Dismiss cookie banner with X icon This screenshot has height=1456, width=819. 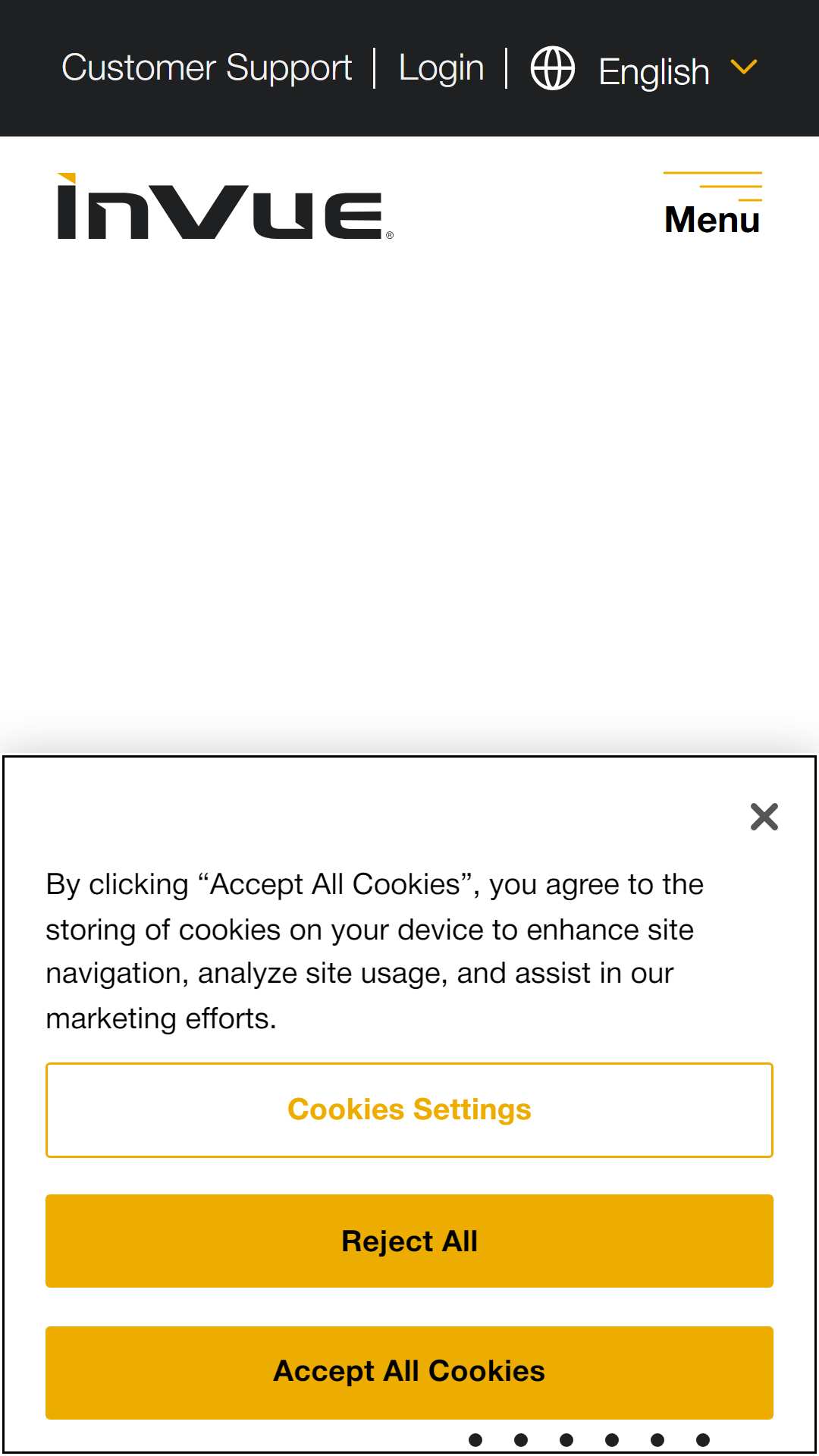click(x=764, y=817)
